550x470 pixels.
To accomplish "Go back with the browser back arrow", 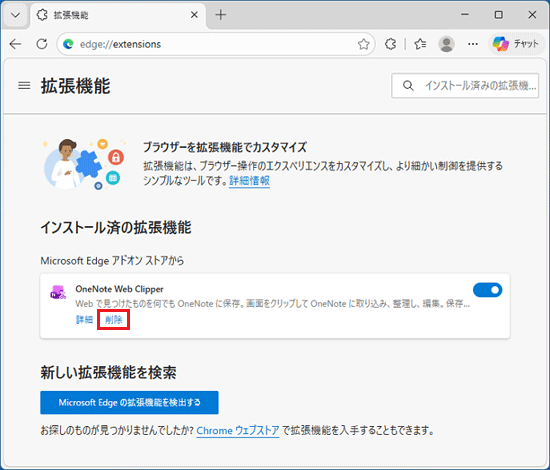I will coord(15,44).
